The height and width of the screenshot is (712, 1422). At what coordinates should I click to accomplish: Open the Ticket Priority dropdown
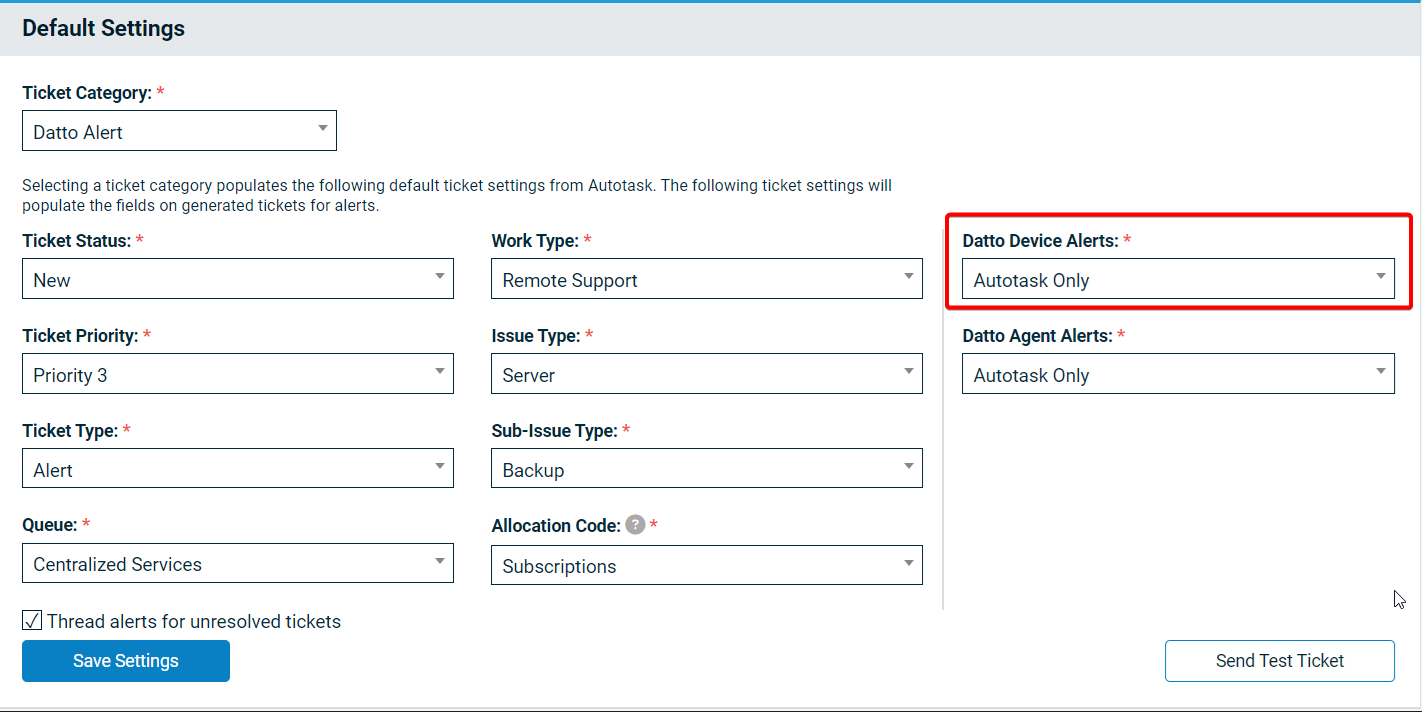(238, 374)
